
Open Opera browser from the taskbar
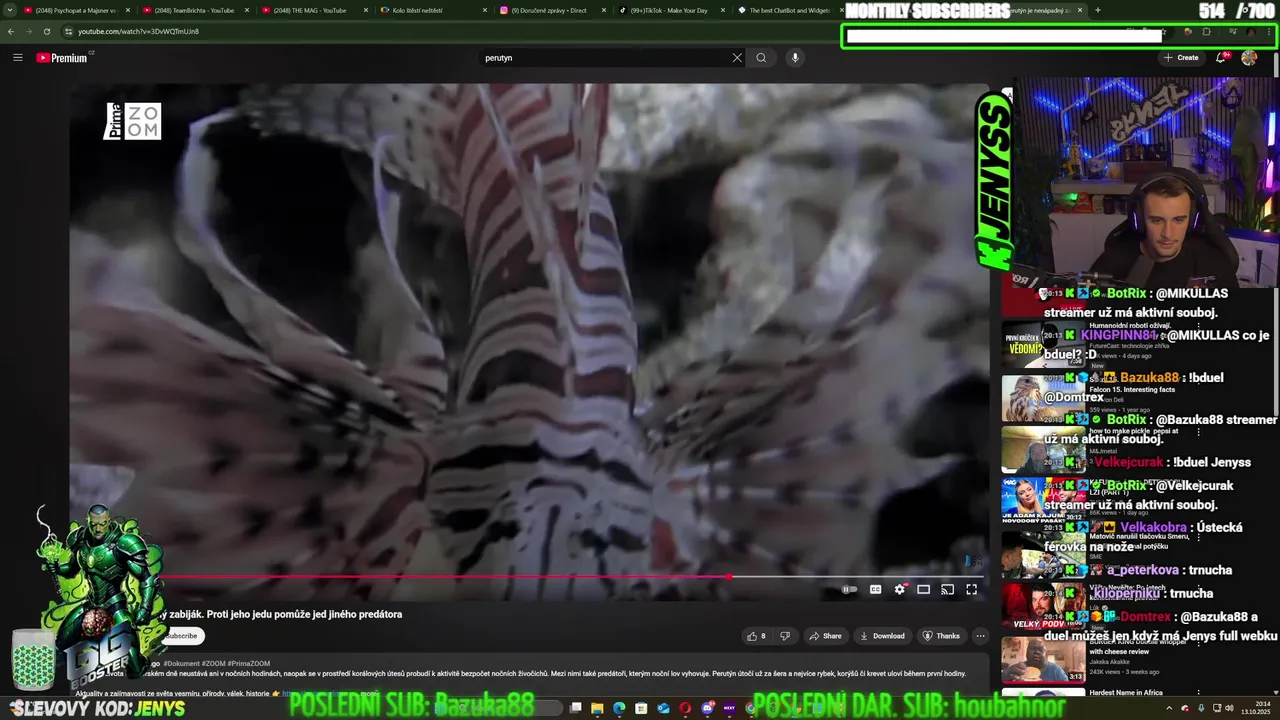685,708
